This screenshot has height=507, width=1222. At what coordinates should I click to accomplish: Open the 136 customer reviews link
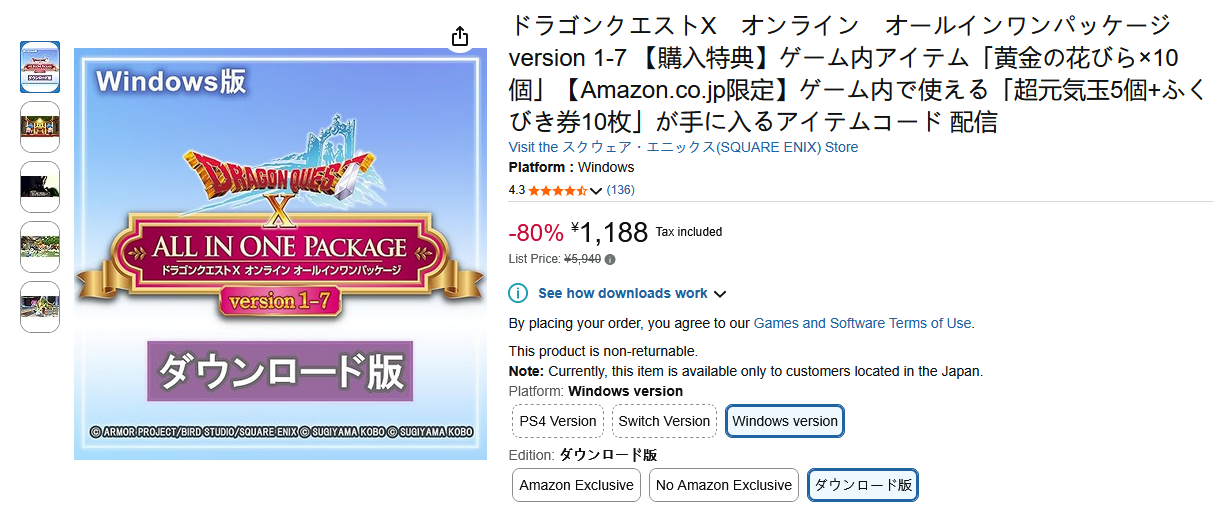click(x=621, y=190)
